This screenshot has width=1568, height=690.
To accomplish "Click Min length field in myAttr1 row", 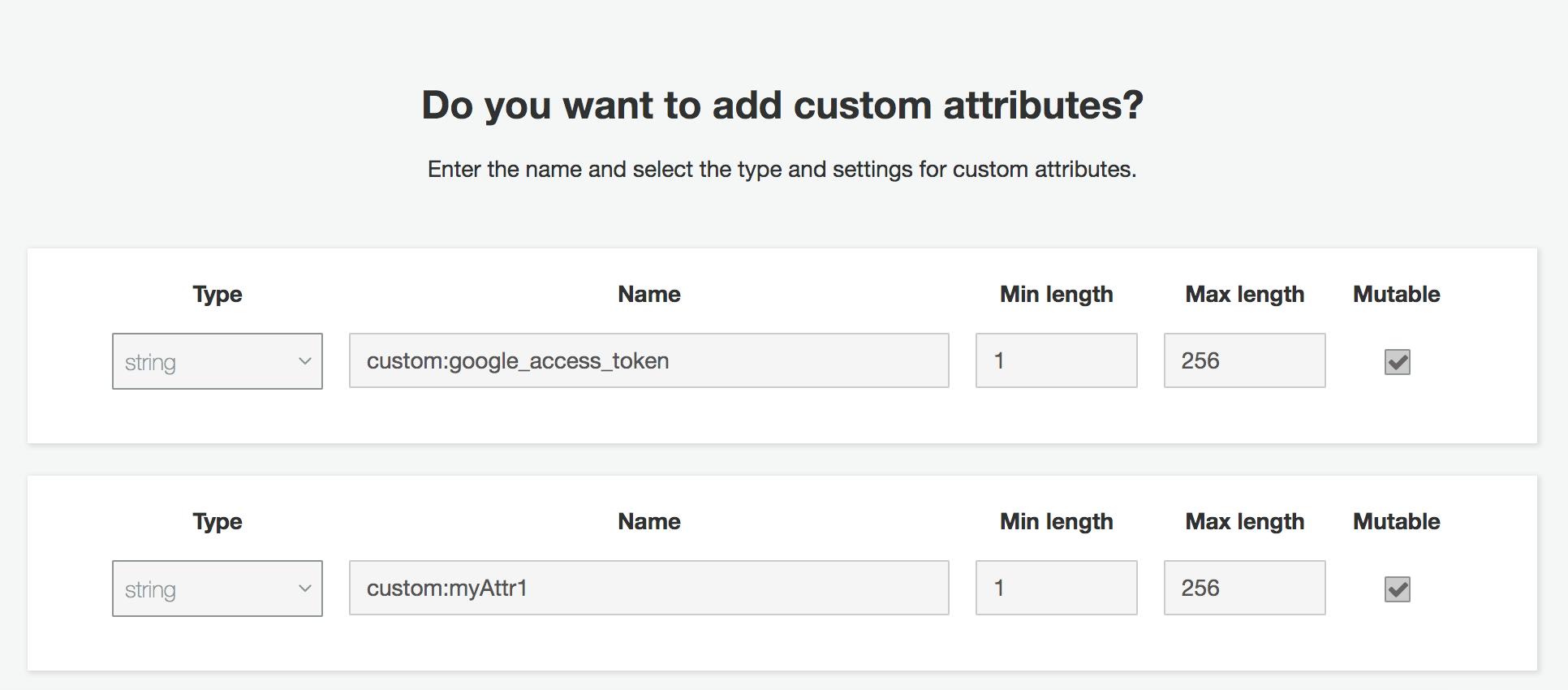I will point(1056,588).
